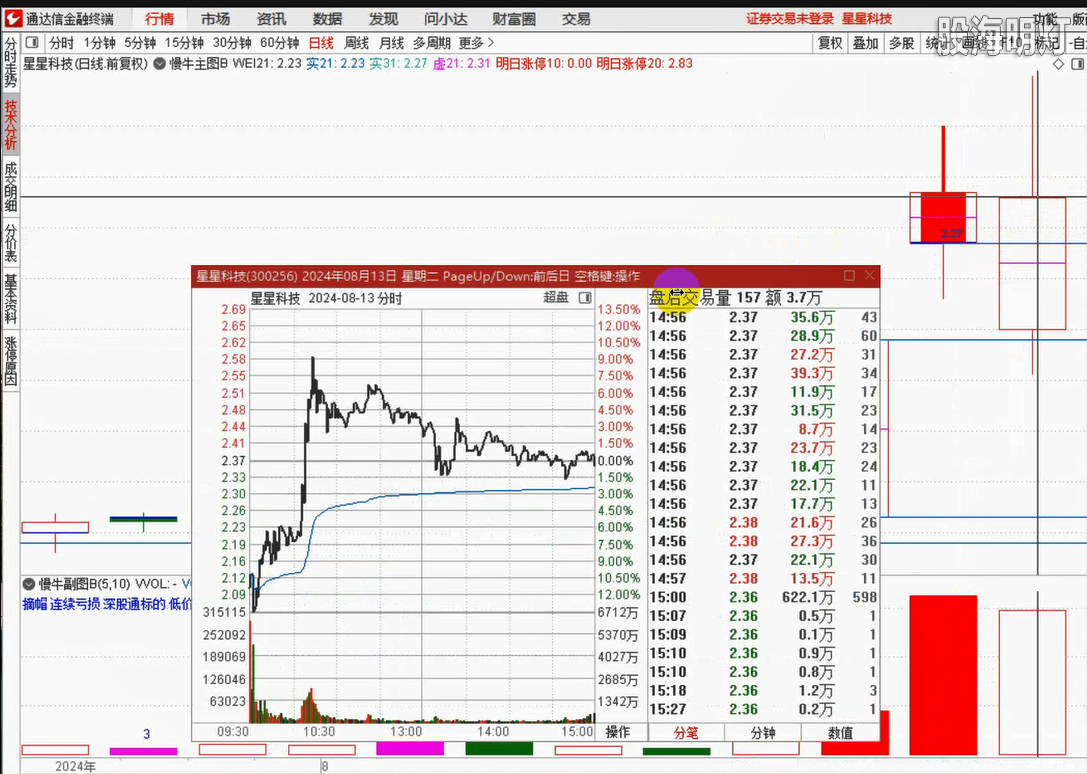
Task: Switch to the 分钟 tab in popup
Action: click(763, 732)
